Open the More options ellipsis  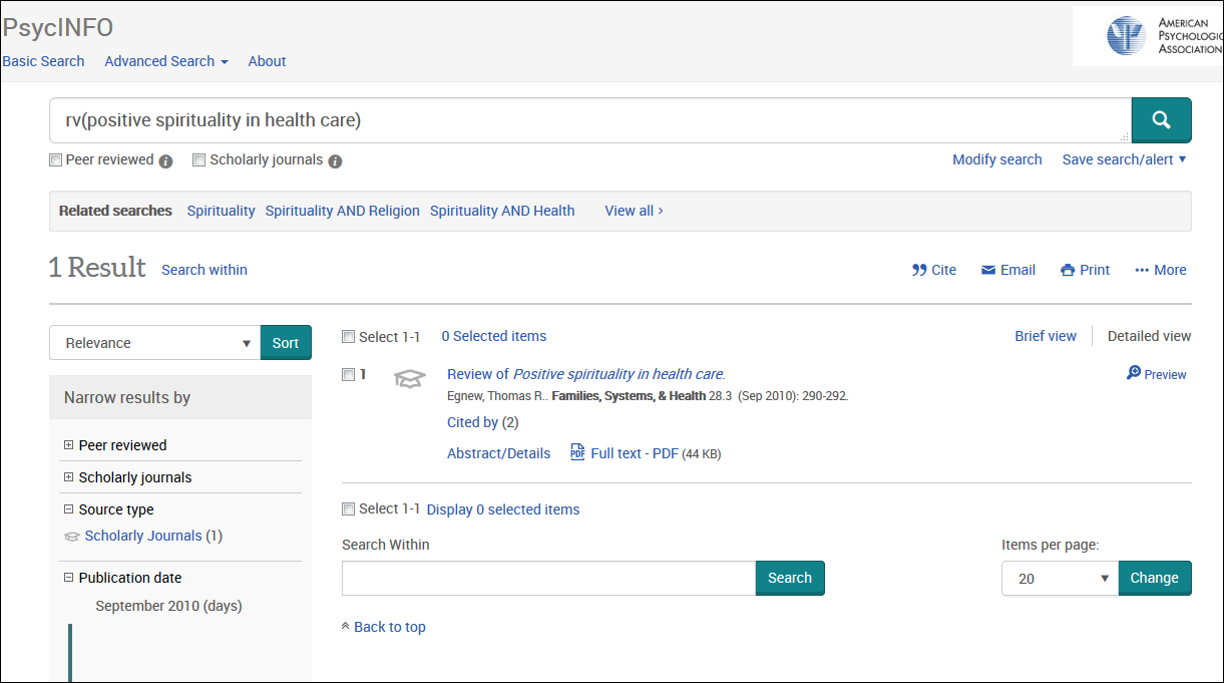pos(1142,270)
